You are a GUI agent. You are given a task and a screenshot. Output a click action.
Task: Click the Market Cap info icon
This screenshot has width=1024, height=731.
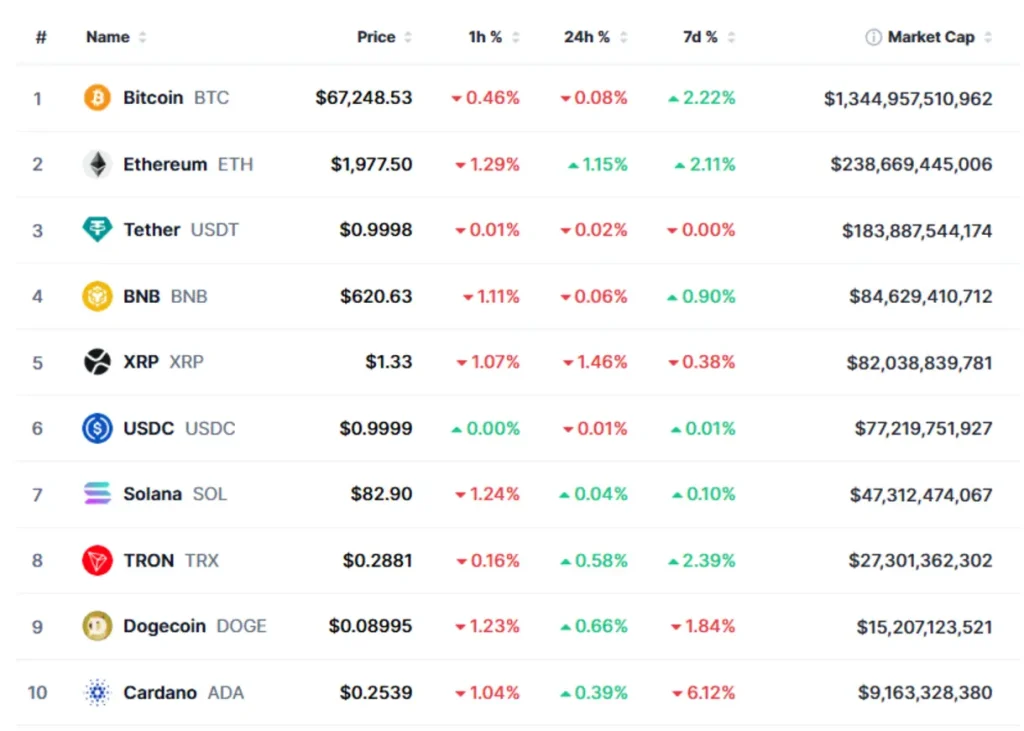pos(873,37)
